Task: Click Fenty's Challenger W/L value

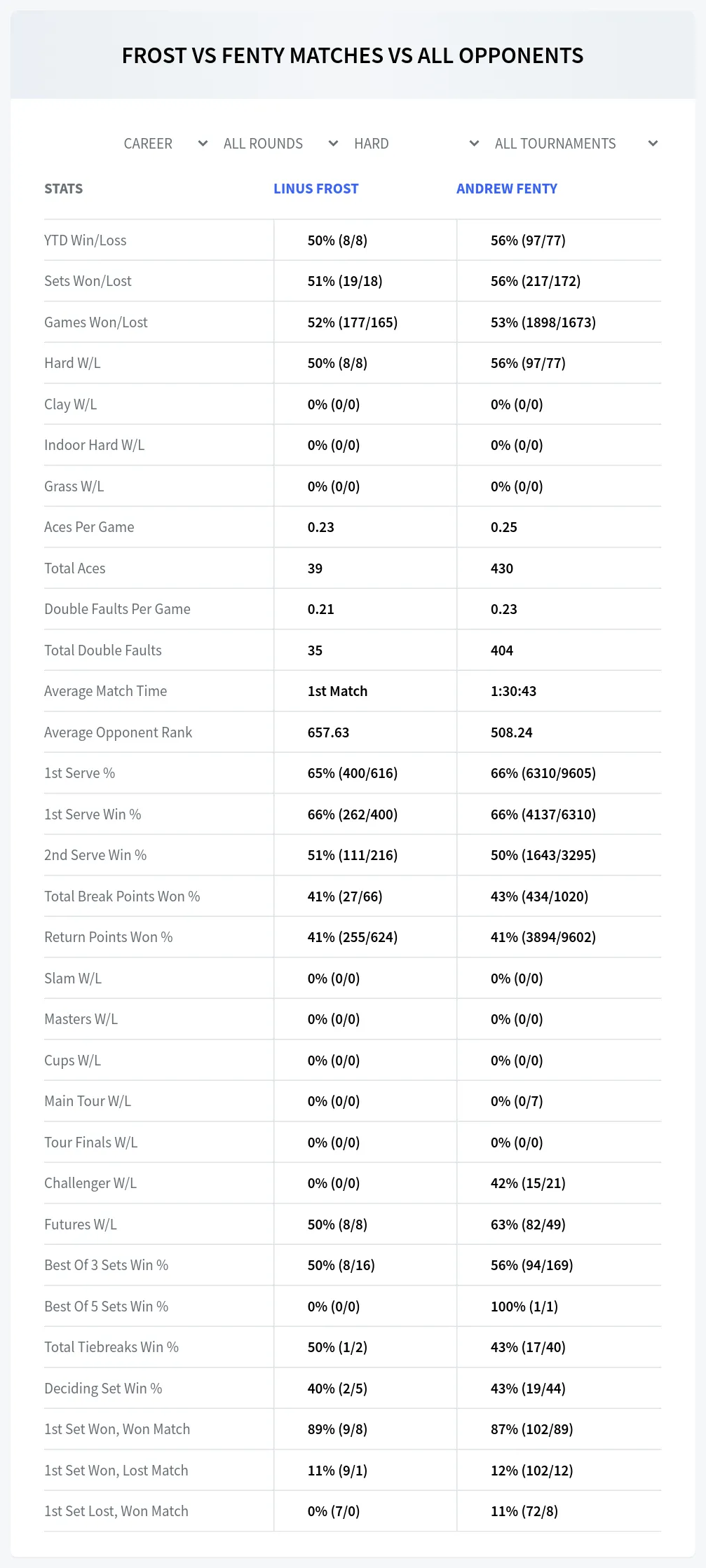Action: [528, 1183]
